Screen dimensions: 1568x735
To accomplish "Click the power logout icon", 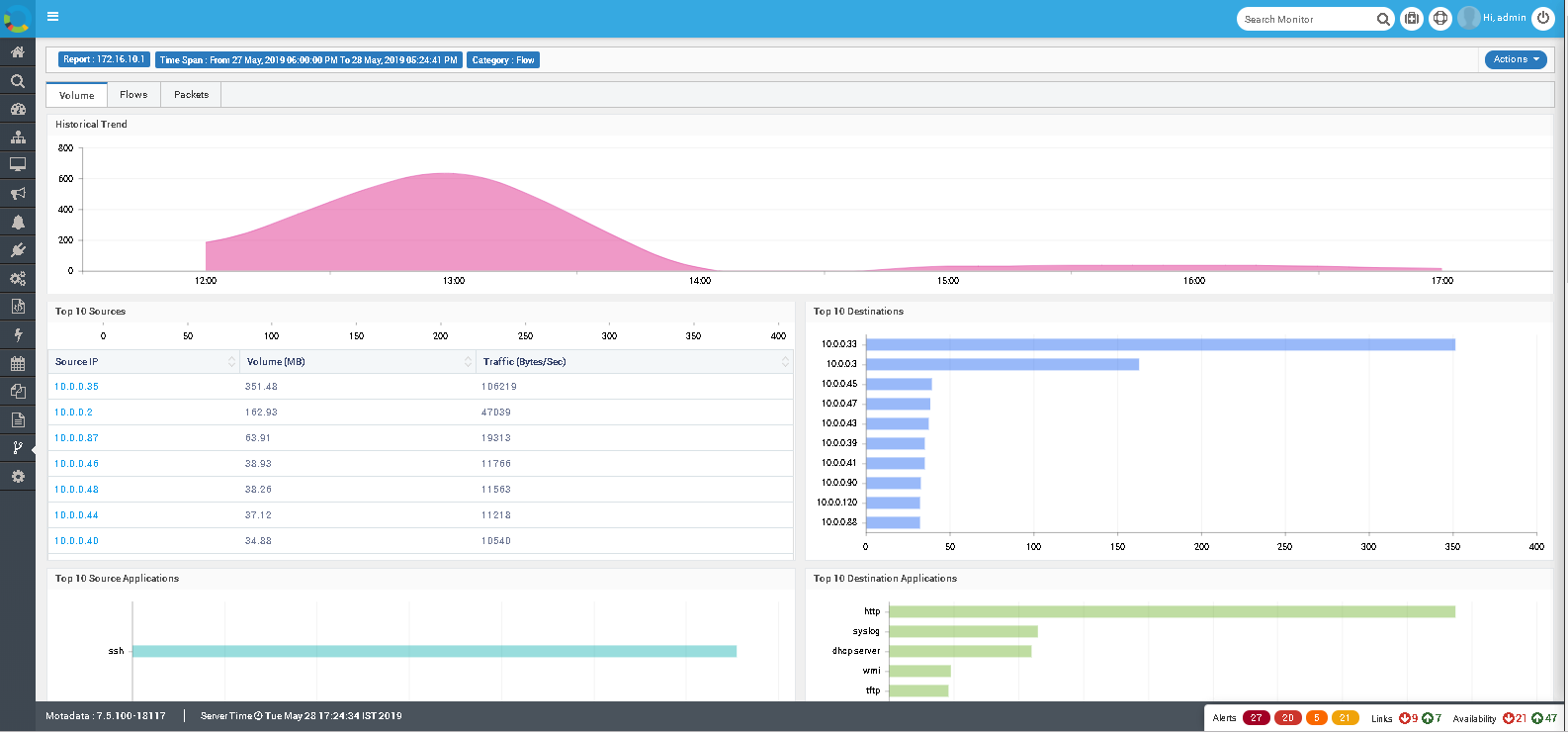I will coord(1543,18).
